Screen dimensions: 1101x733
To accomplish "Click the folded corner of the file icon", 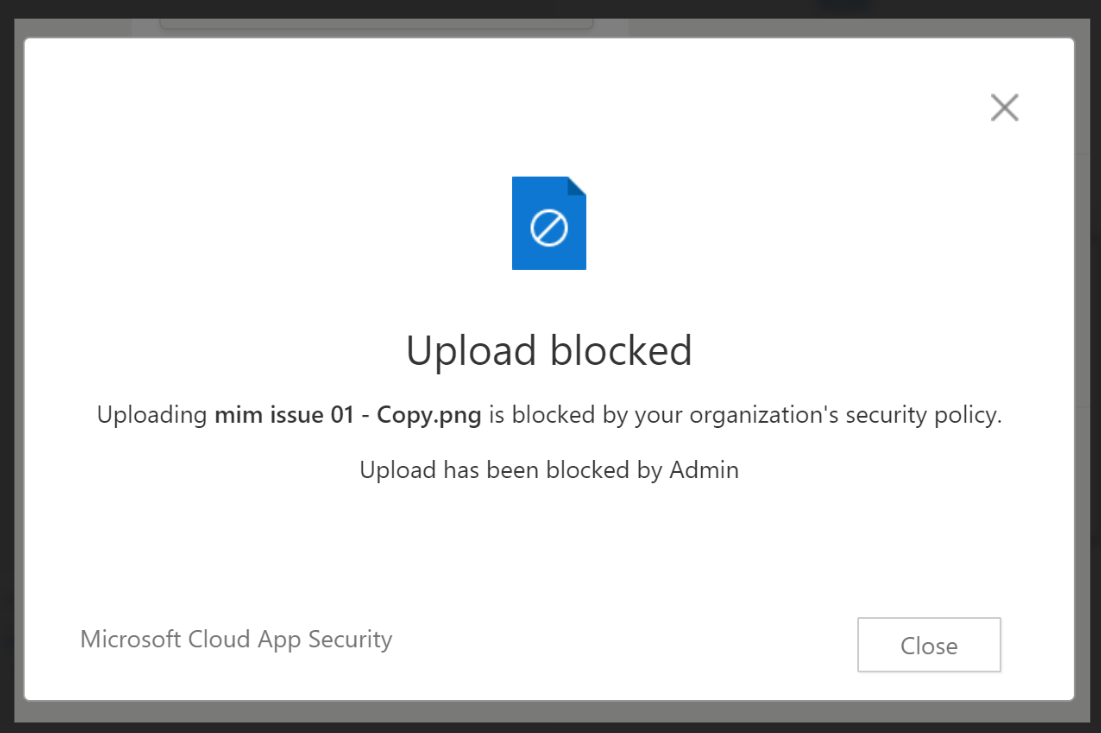I will 578,188.
